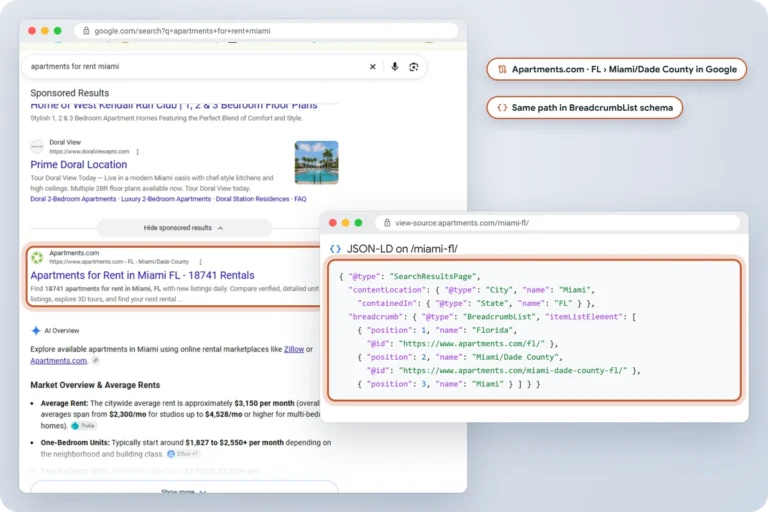Click the google.com/search address bar URL
Viewport: 768px width, 512px height.
(x=182, y=31)
